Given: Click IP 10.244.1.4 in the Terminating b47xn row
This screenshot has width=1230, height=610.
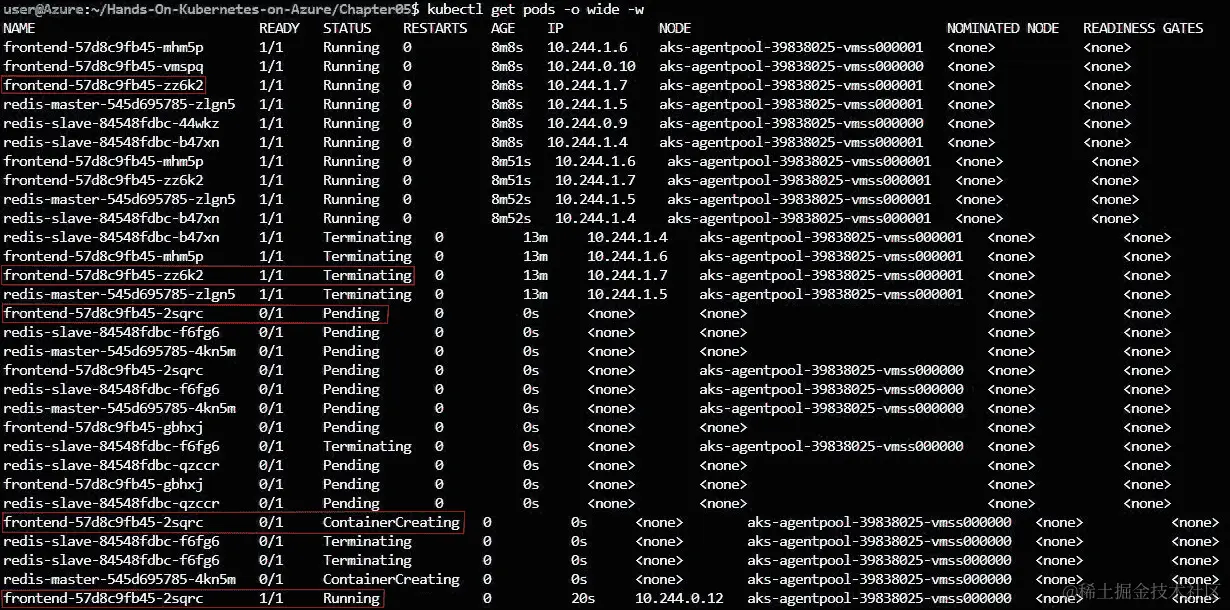Looking at the screenshot, I should [627, 237].
